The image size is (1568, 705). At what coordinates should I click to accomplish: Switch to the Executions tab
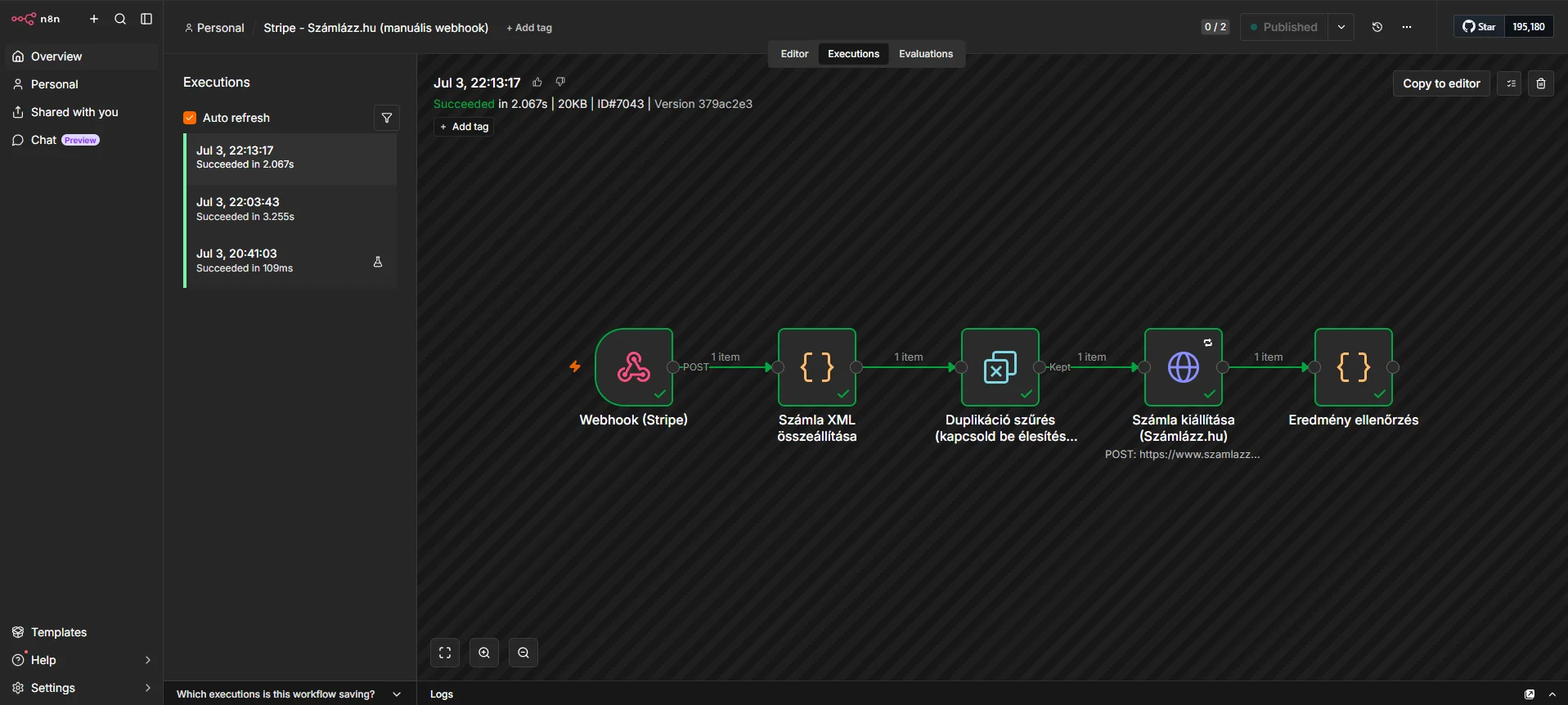coord(853,54)
